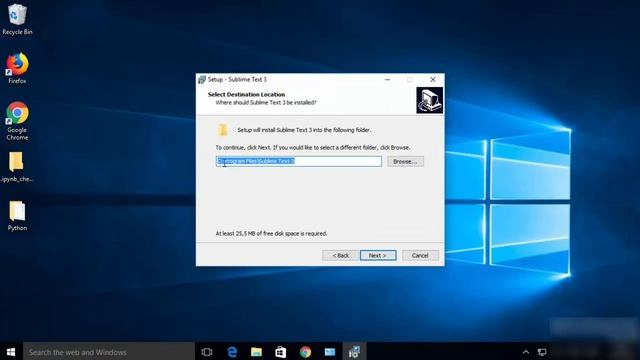Viewport: 640px width, 360px height.
Task: Click the Next > button
Action: (378, 256)
